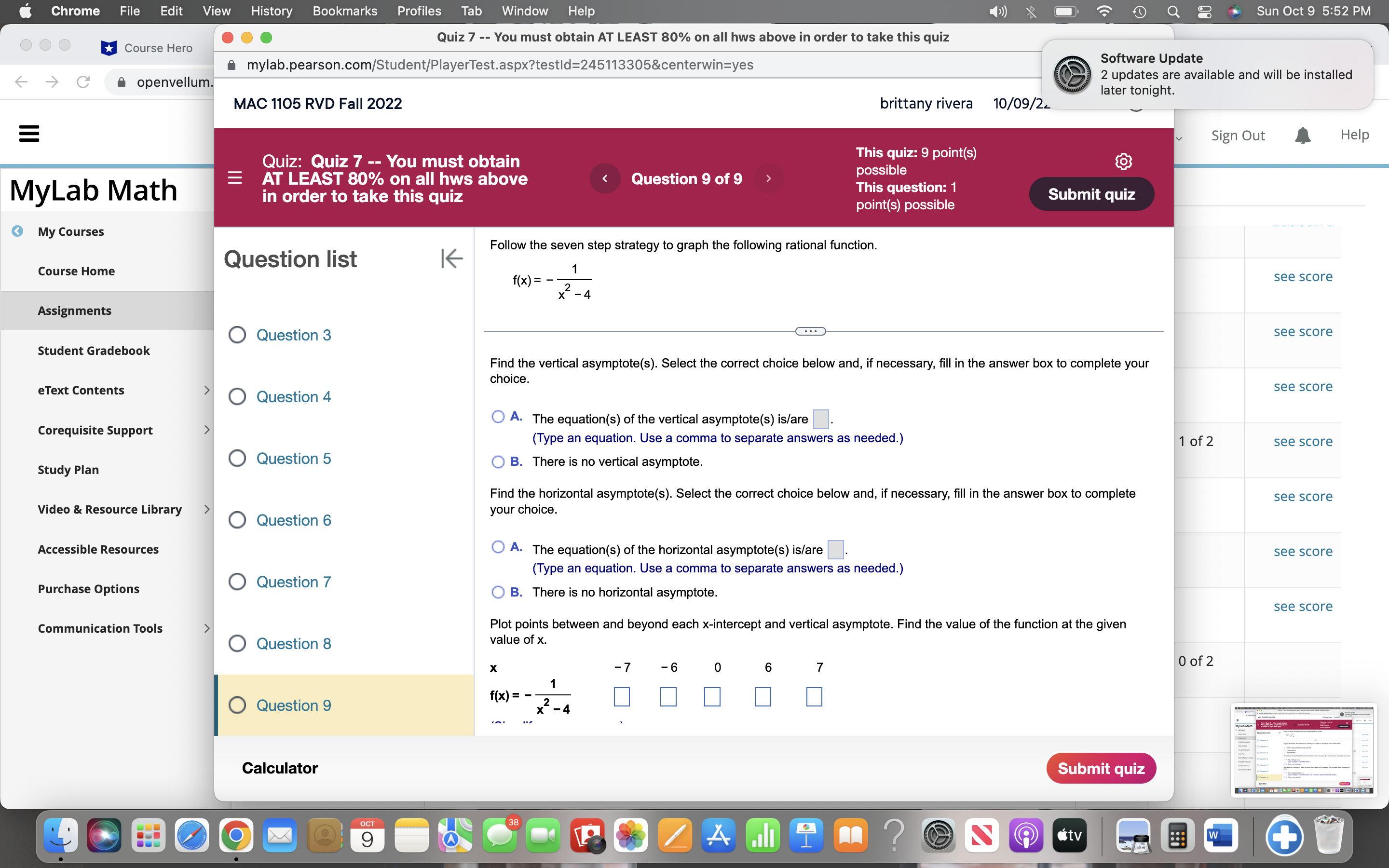Click the browser back arrow
The height and width of the screenshot is (868, 1389).
(x=21, y=81)
